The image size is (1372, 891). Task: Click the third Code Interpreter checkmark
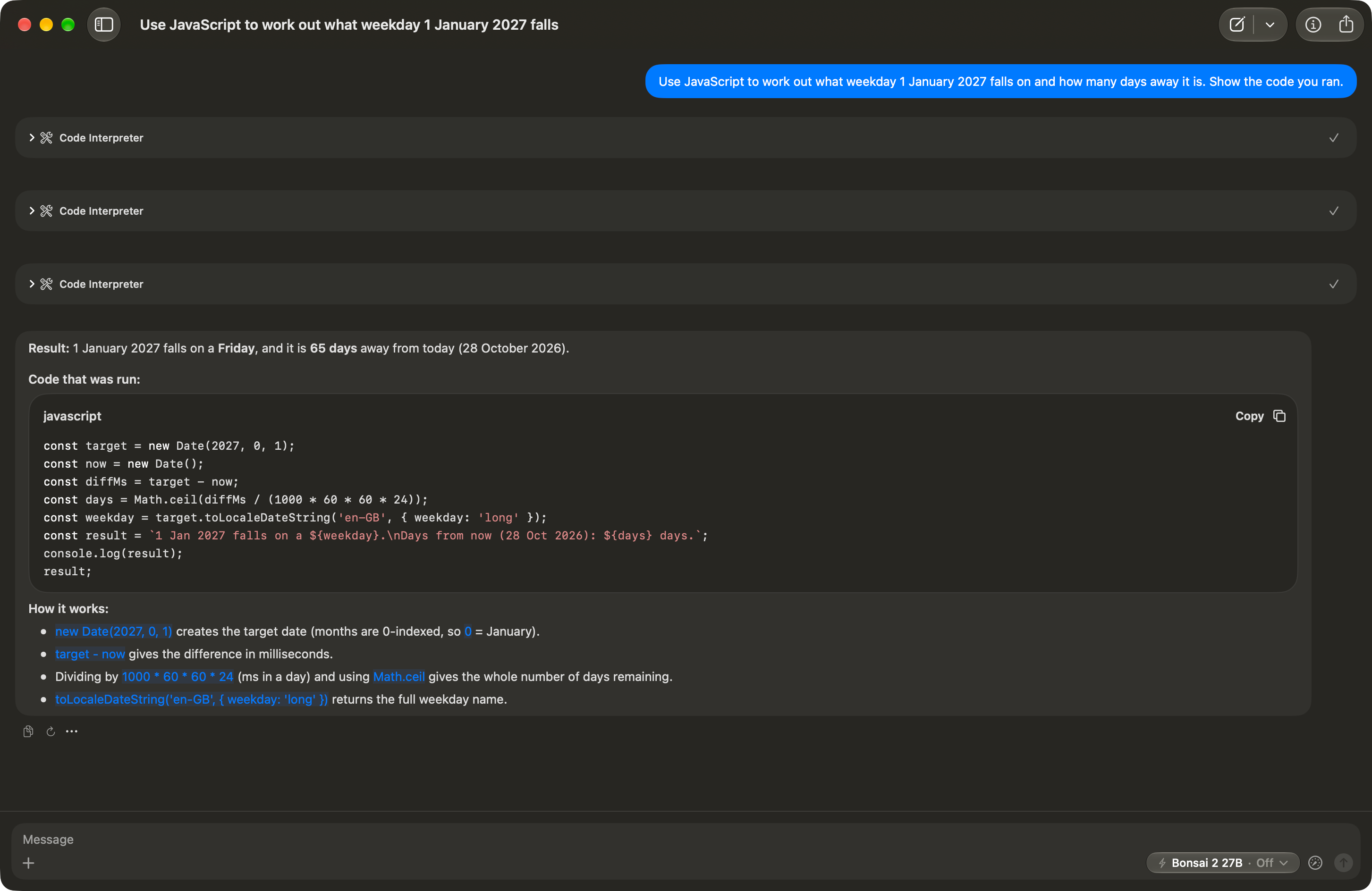pos(1333,284)
